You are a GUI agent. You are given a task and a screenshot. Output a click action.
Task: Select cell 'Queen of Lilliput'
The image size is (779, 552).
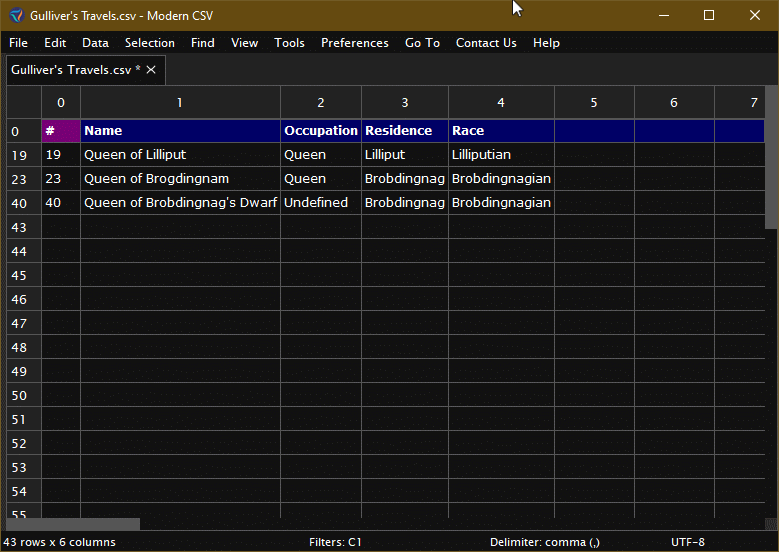tap(180, 155)
